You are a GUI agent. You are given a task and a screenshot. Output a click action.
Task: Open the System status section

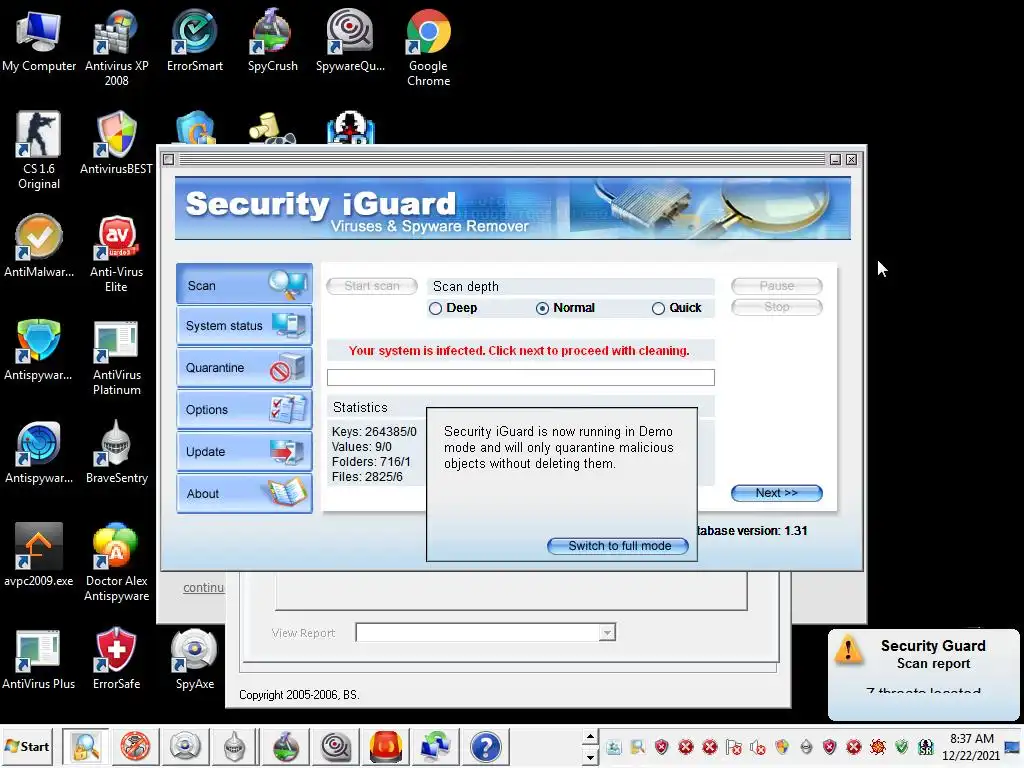[x=244, y=325]
